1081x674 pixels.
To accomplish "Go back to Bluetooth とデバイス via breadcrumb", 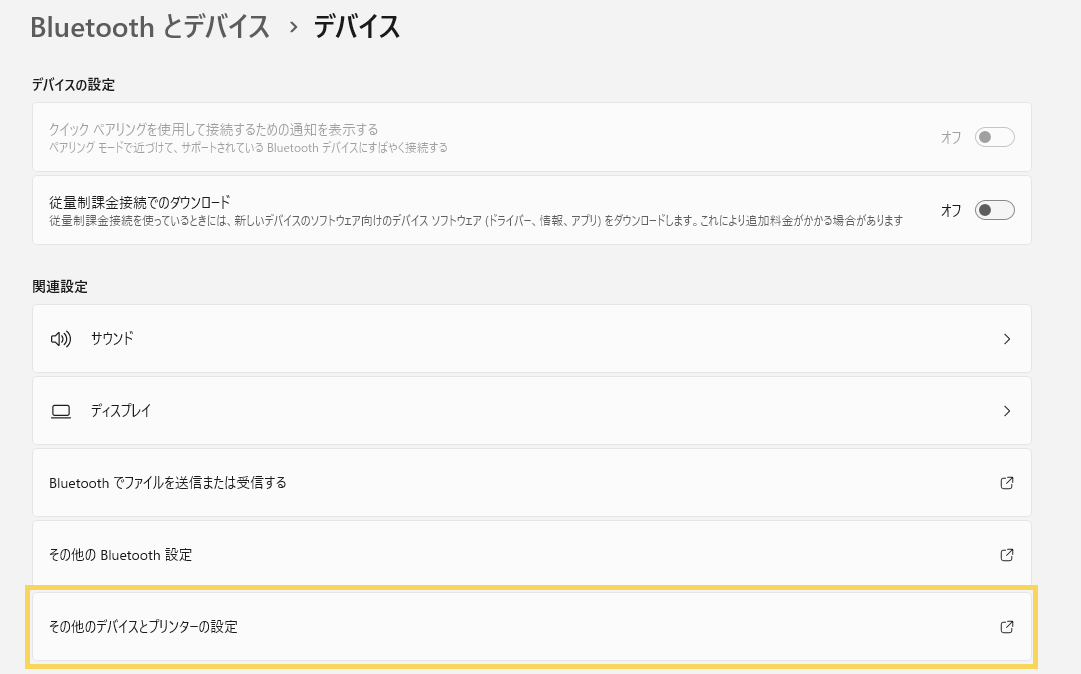I will tap(150, 27).
